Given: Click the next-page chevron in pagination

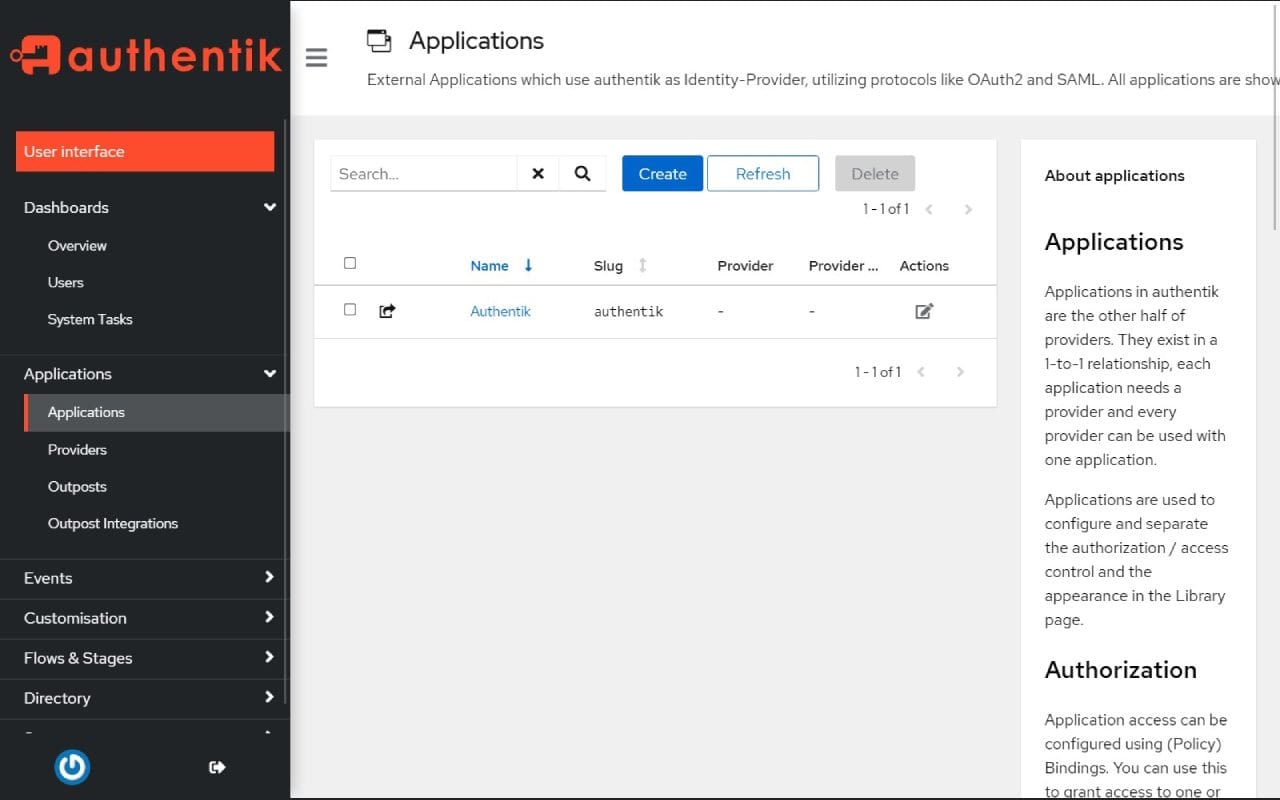Looking at the screenshot, I should (x=968, y=209).
